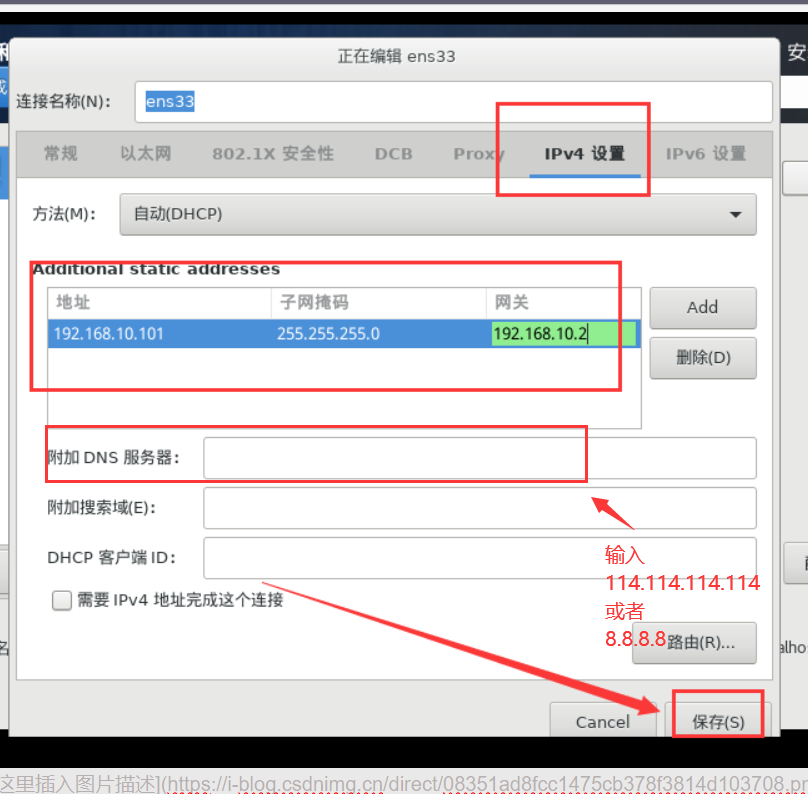Image resolution: width=808 pixels, height=794 pixels.
Task: Select the address cell 192.168.10.101
Action: (x=159, y=334)
